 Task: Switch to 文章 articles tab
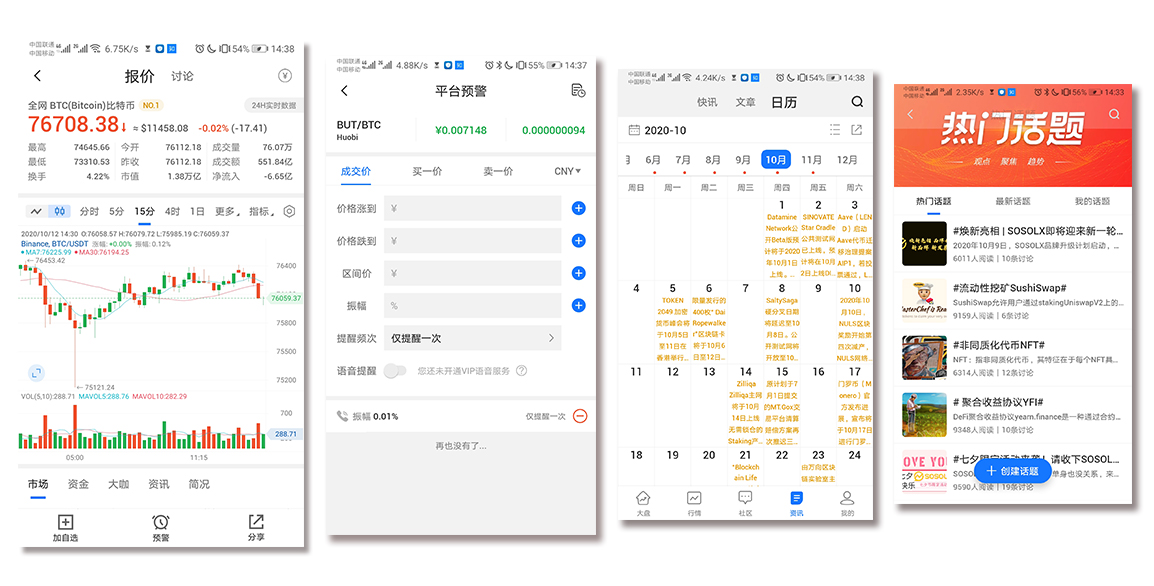pyautogui.click(x=746, y=102)
